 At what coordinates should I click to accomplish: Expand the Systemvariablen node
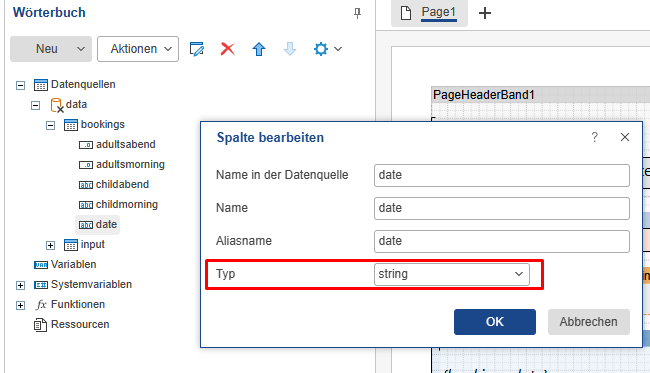pyautogui.click(x=20, y=285)
